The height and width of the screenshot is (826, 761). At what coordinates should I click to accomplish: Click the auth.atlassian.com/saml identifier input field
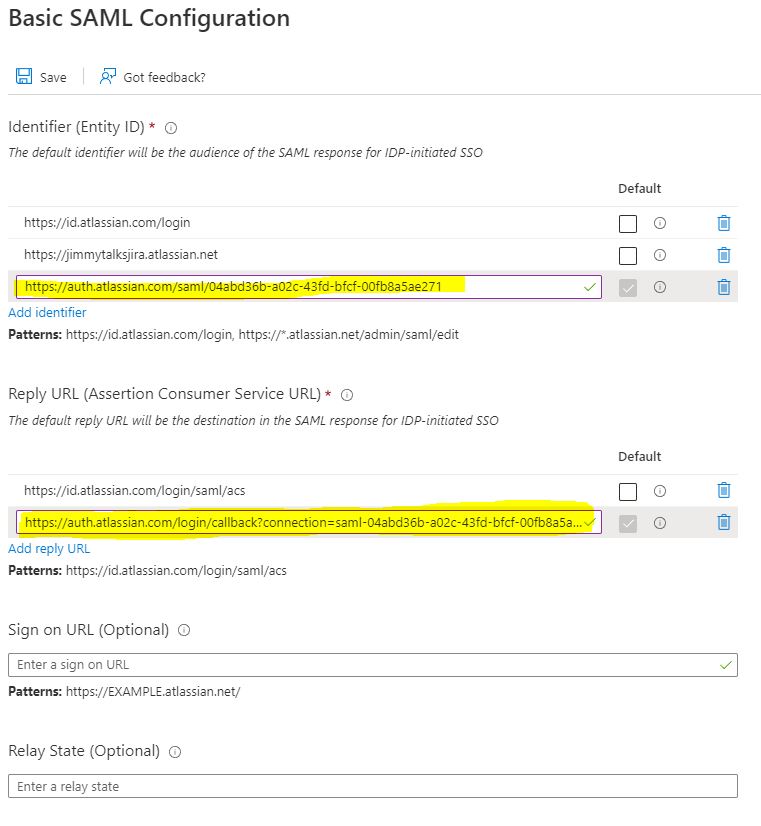tap(309, 287)
